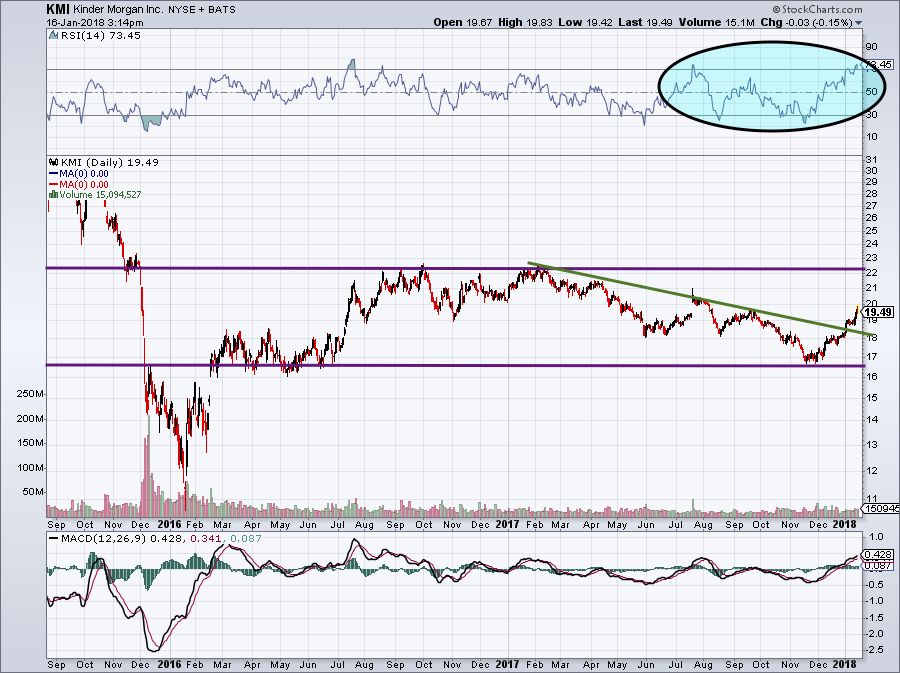Click the Volume 15.1M header value

click(x=716, y=22)
